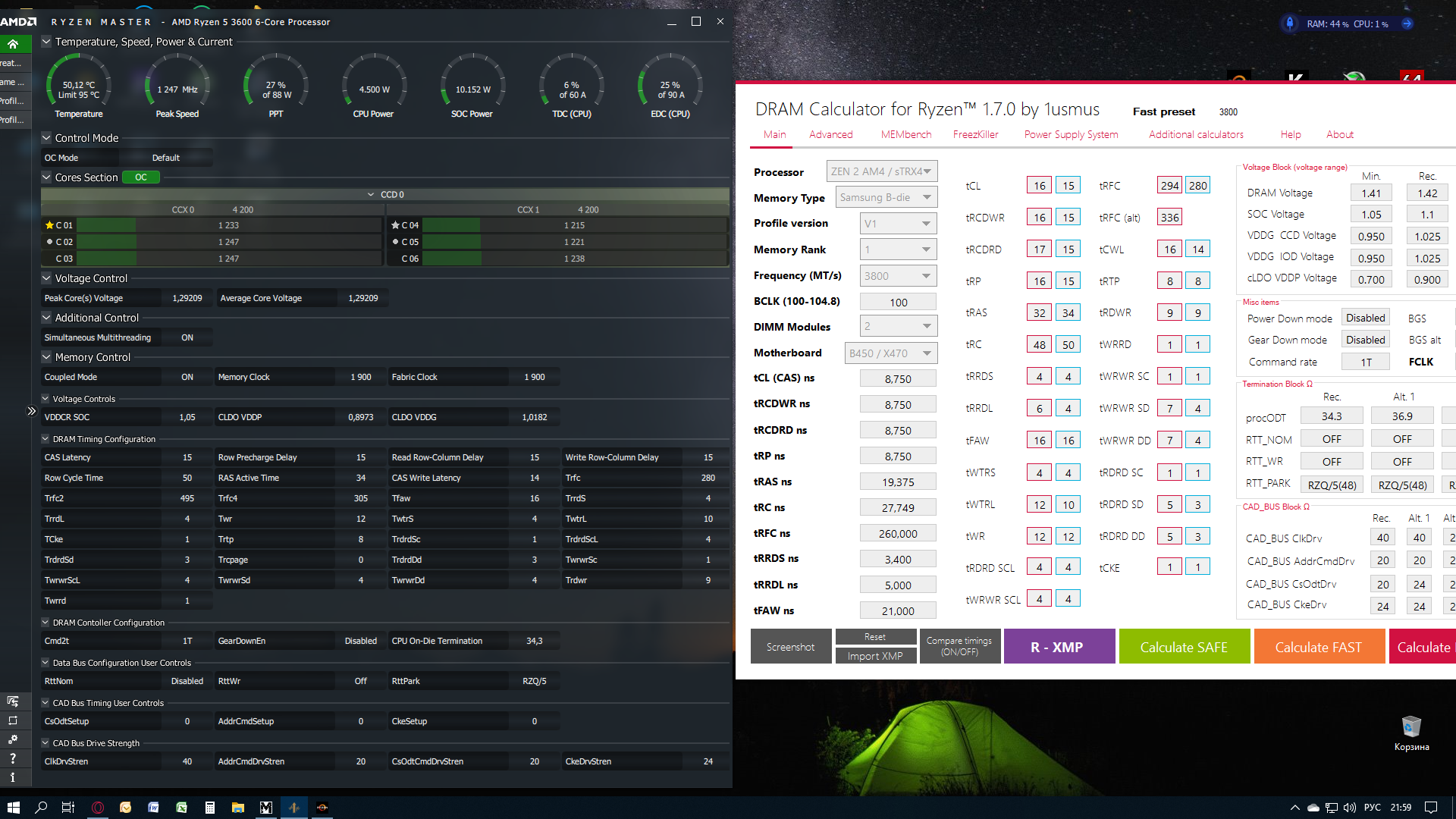Open the Memory Type dropdown

886,198
